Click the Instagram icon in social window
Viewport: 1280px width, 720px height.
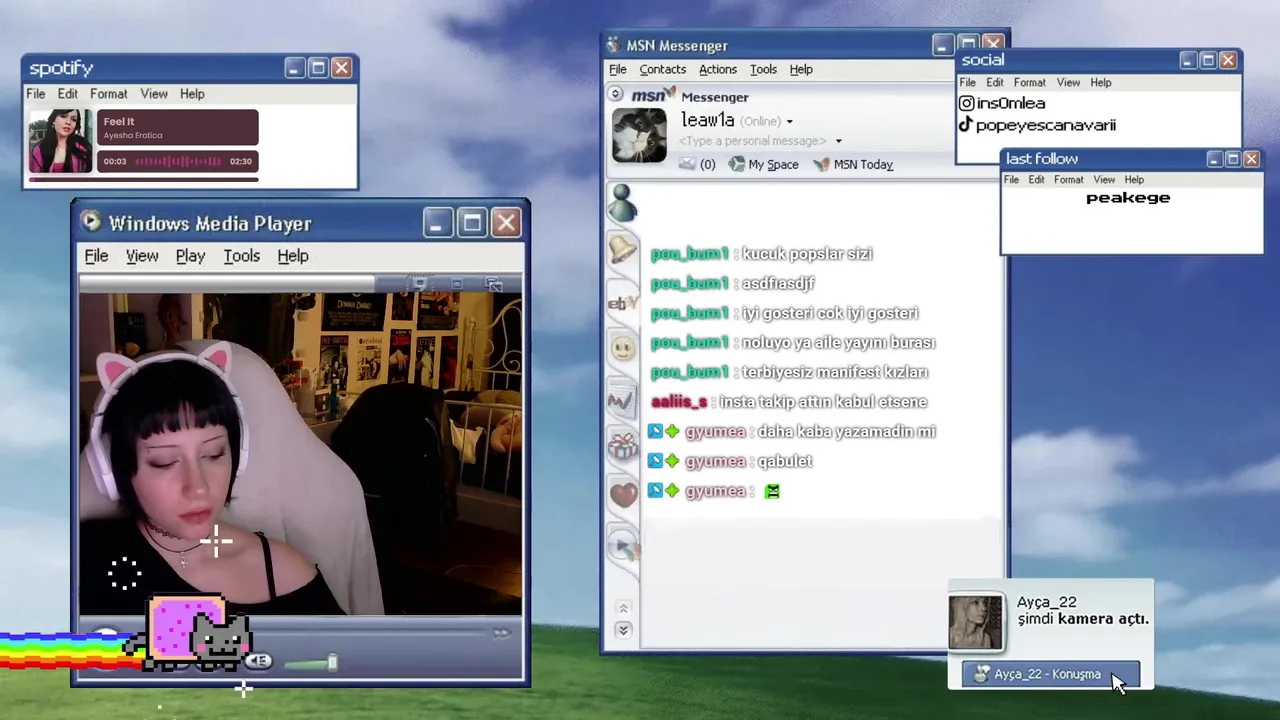pyautogui.click(x=966, y=103)
